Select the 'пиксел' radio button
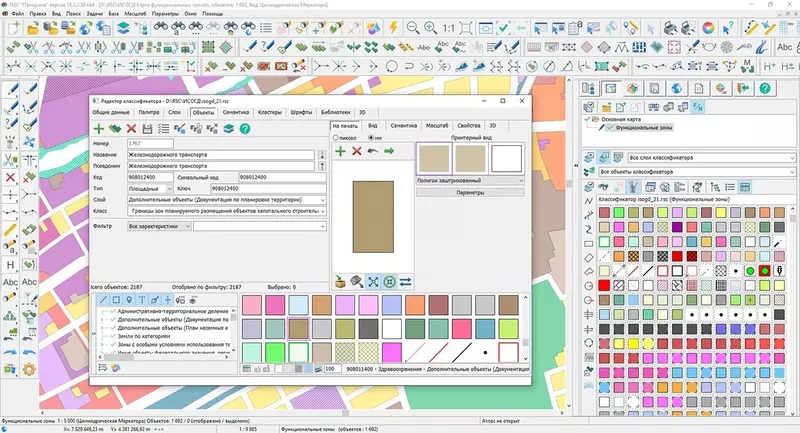Viewport: 800px width, 433px height. 336,137
